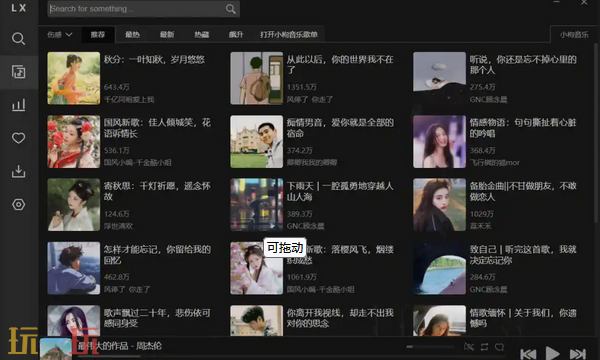Open the downloads page in sidebar
The height and width of the screenshot is (360, 600).
tap(18, 171)
